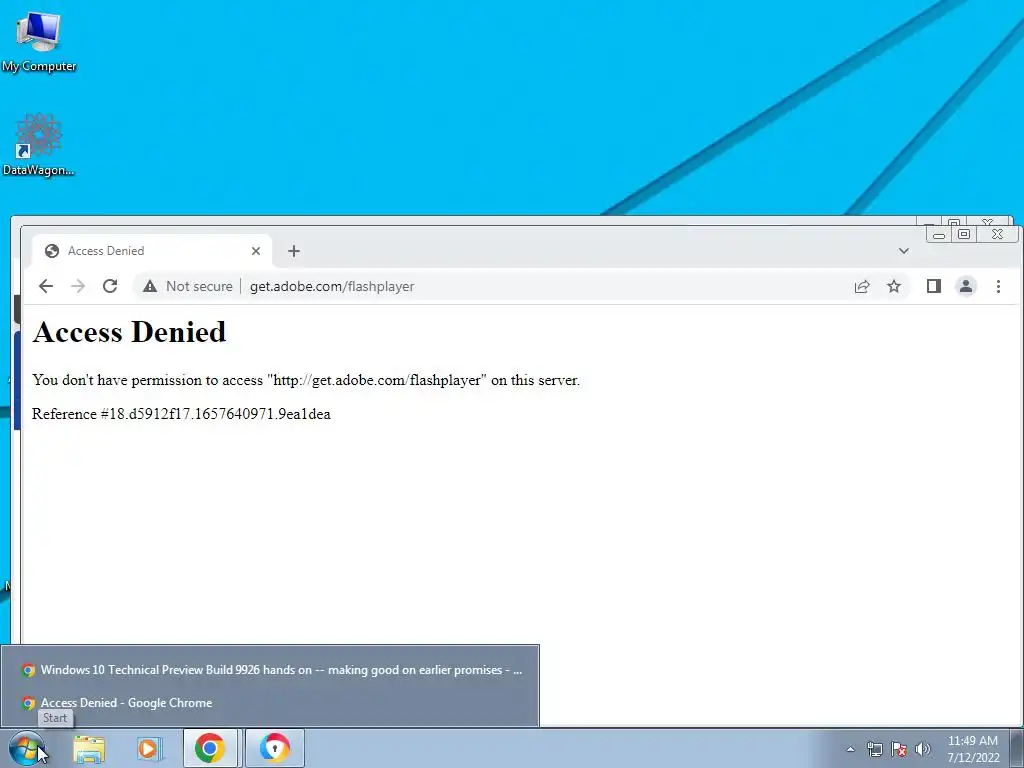
Task: Click the Windows Start orb
Action: pyautogui.click(x=25, y=748)
